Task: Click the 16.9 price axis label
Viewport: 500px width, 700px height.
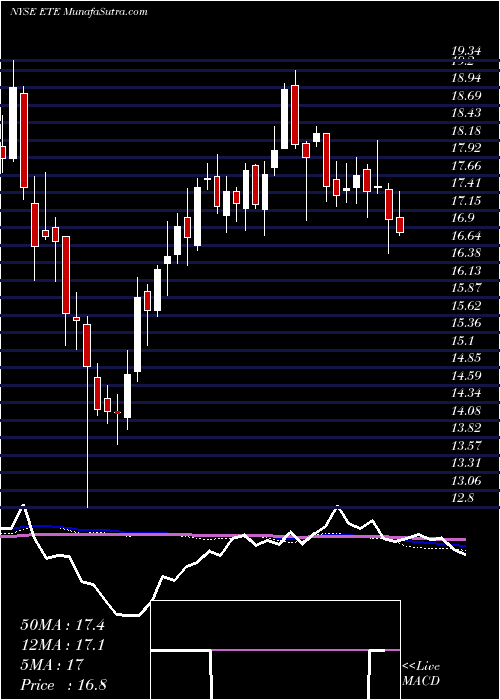Action: (462, 219)
